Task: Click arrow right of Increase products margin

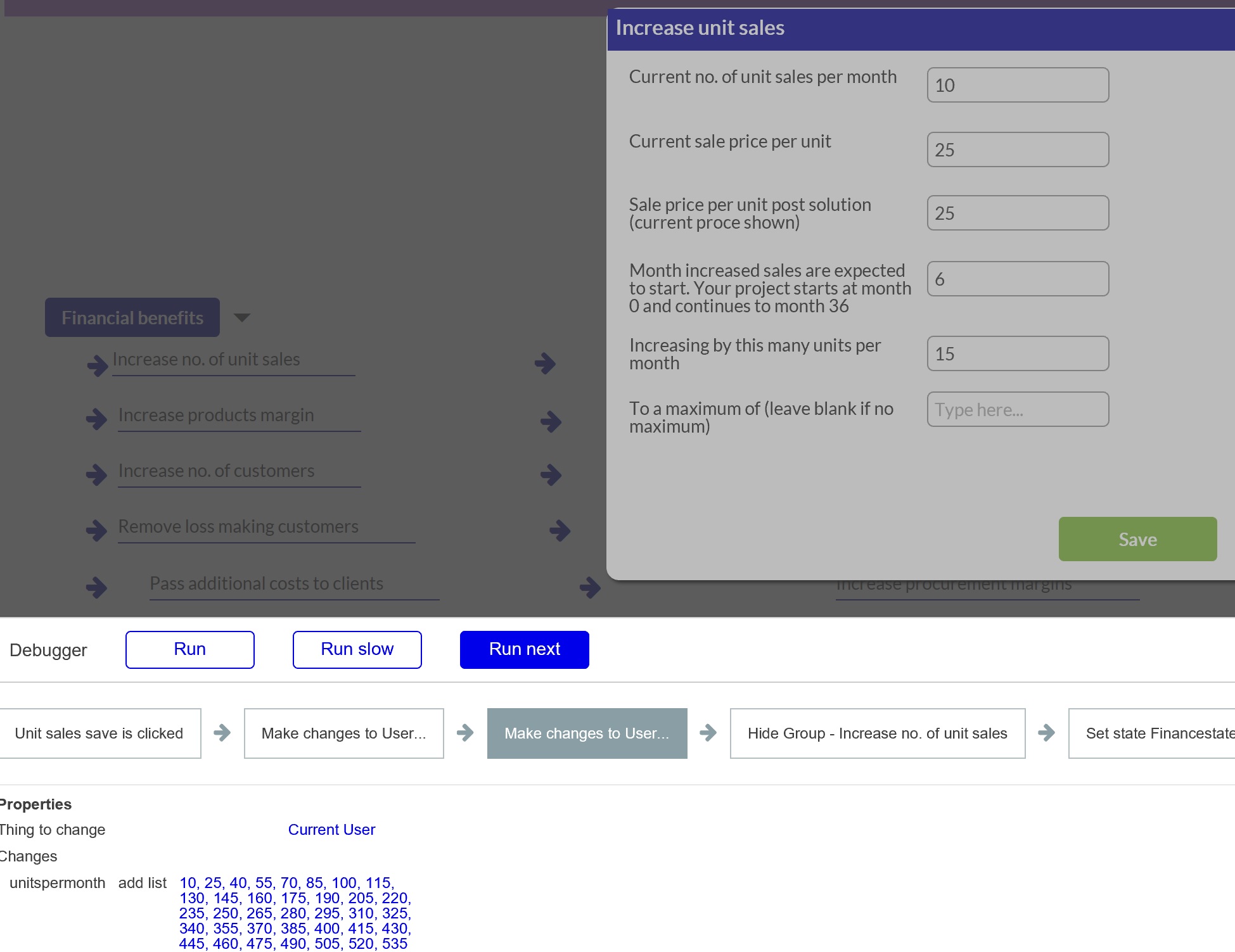Action: [551, 421]
